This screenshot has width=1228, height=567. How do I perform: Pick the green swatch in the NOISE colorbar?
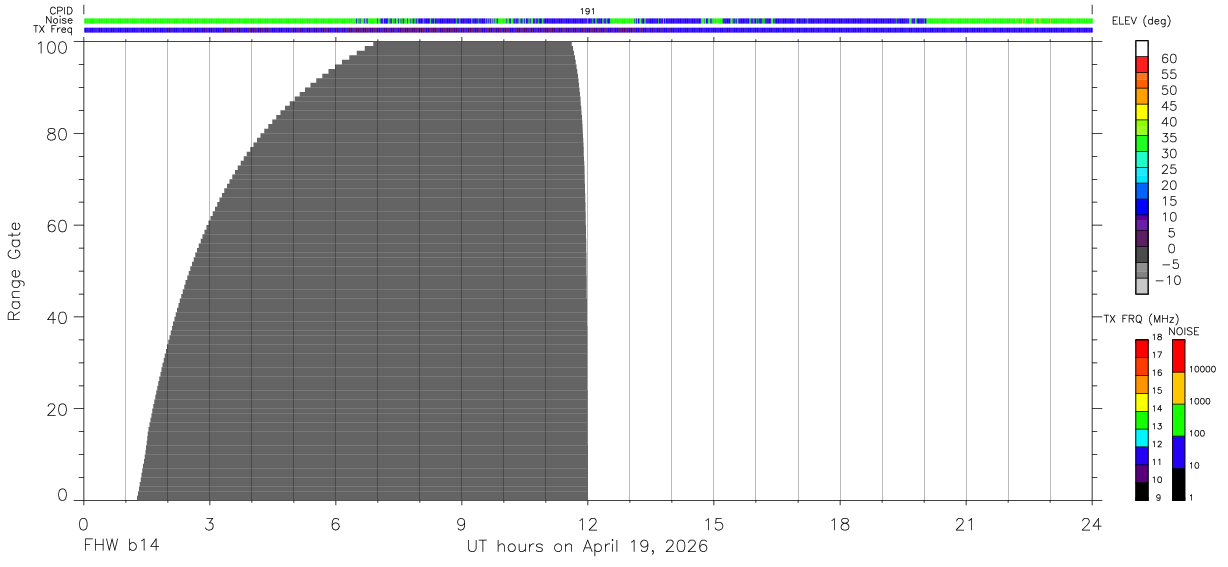point(1178,420)
